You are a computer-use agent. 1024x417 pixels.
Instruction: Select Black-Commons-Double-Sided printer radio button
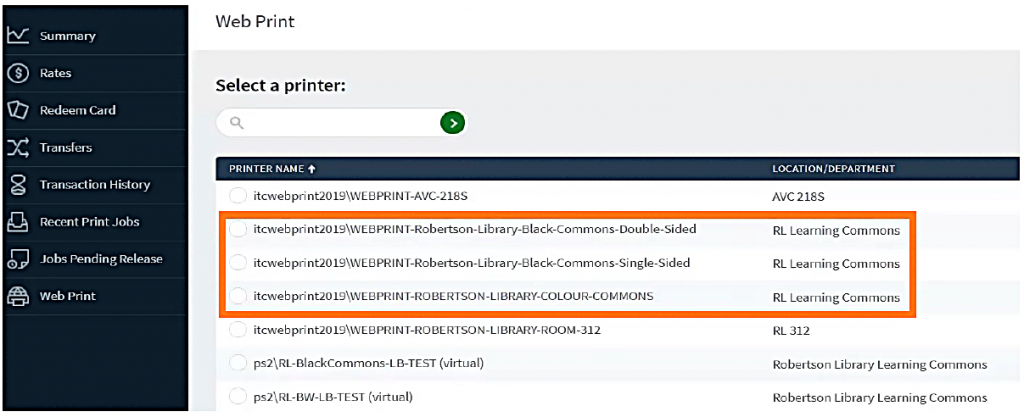coord(238,230)
